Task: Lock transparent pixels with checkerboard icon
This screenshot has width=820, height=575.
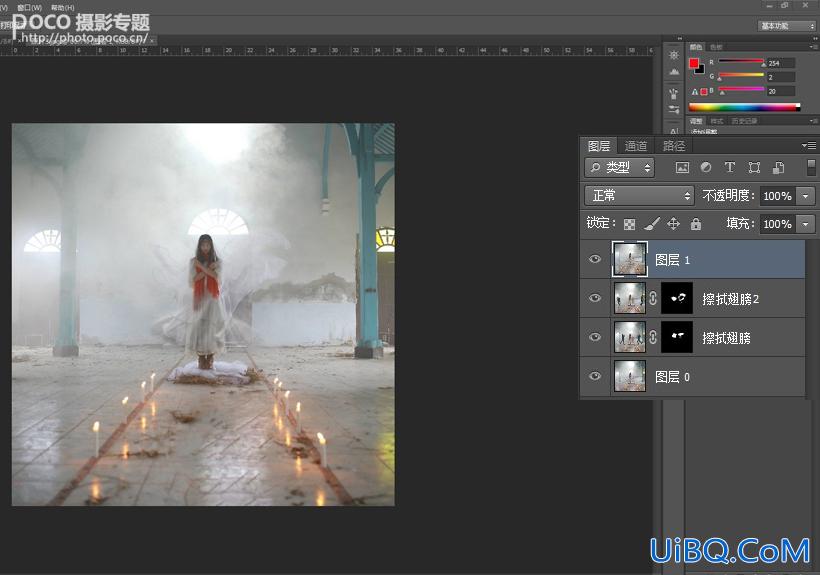Action: click(x=630, y=224)
